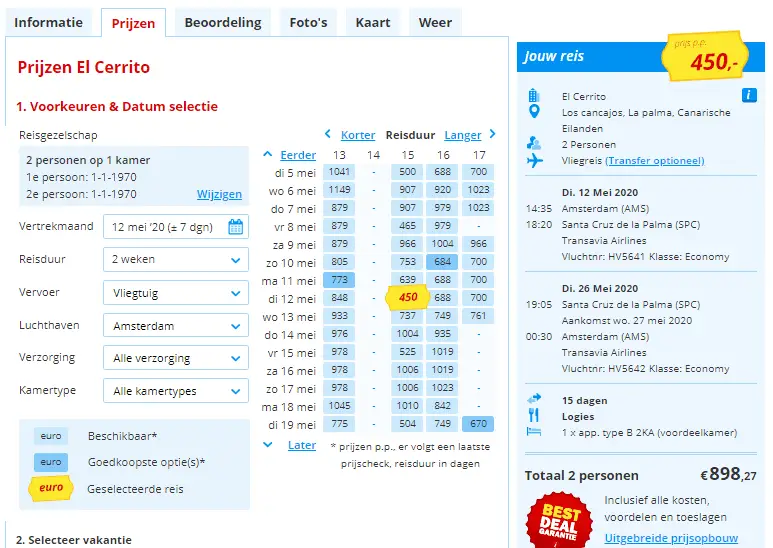773x548 pixels.
Task: Click the airplane icon next to Vliegreis
Action: 534,160
